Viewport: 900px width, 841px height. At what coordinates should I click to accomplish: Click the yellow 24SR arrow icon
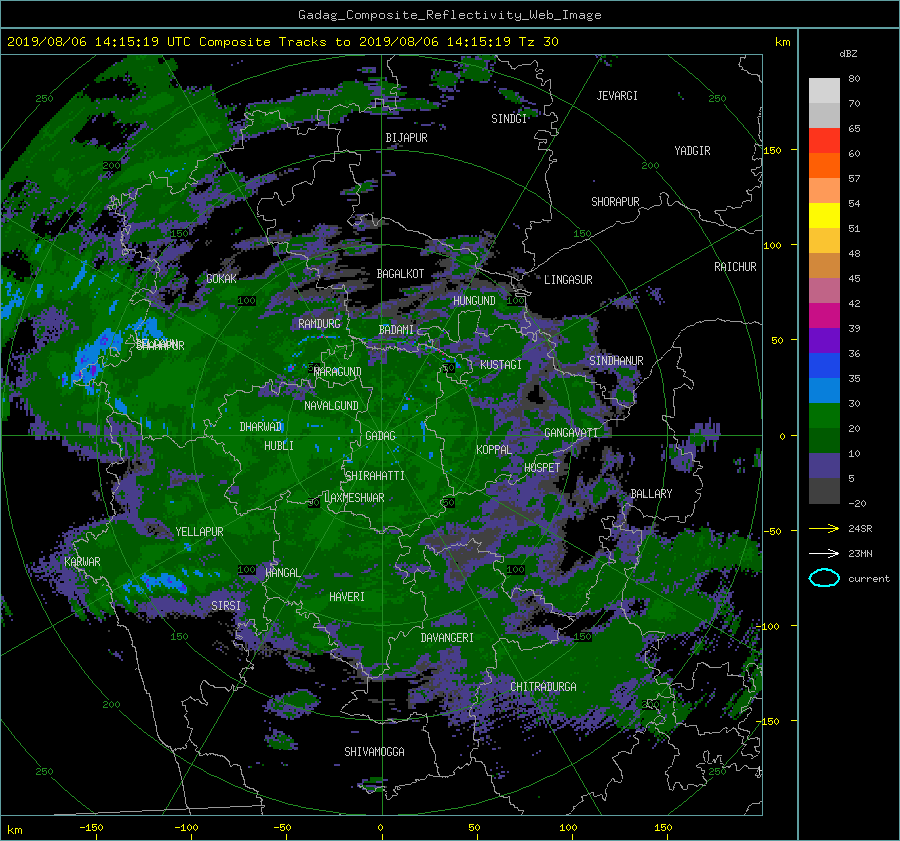pyautogui.click(x=824, y=528)
